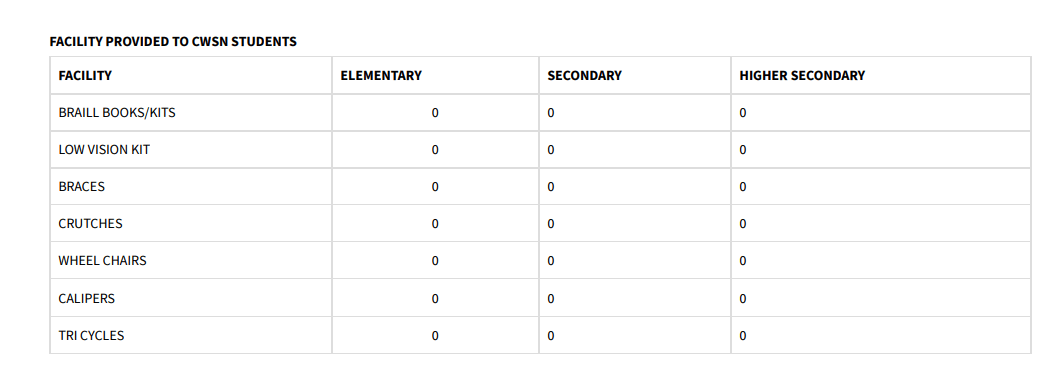Click Higher Secondary value for Tri Cycles
Viewport: 1055px width, 388px height.
pos(743,336)
